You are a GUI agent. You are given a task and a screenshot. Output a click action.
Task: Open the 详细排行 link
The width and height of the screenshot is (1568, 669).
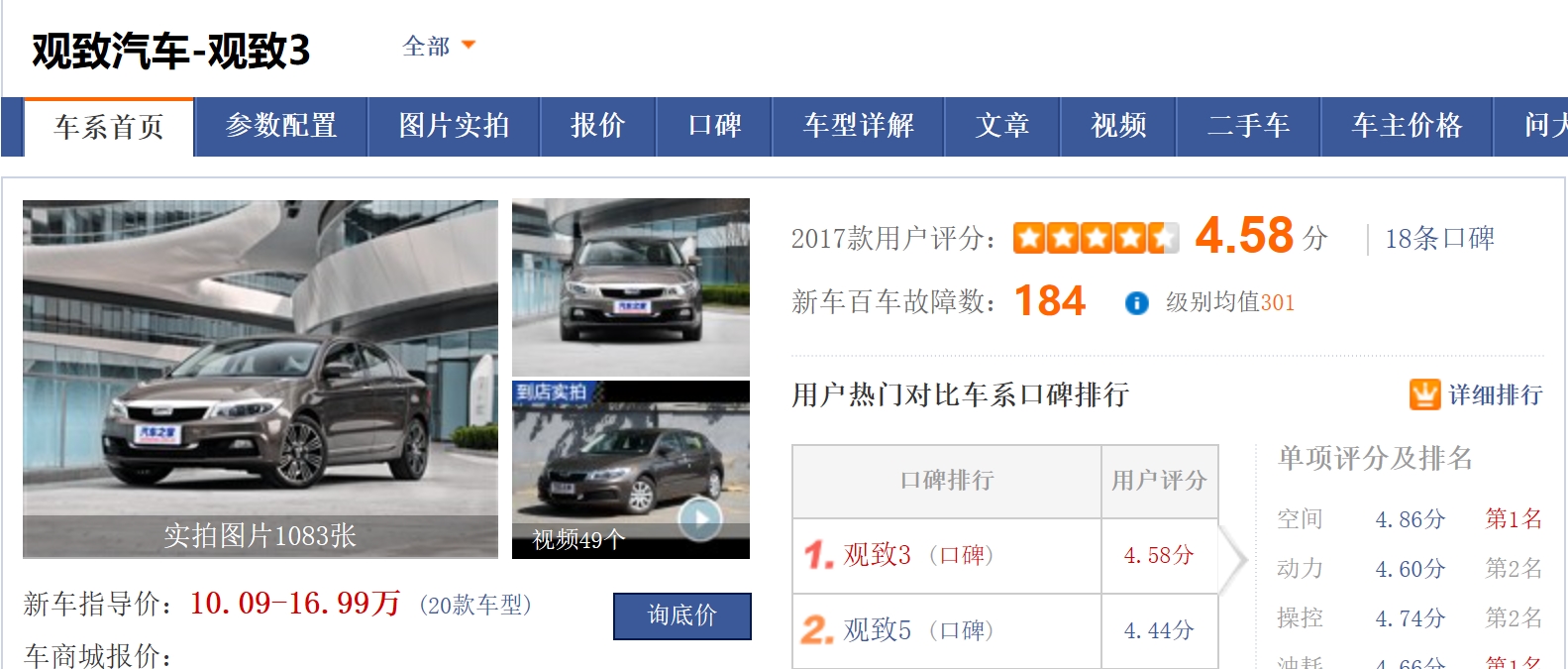click(x=1496, y=395)
